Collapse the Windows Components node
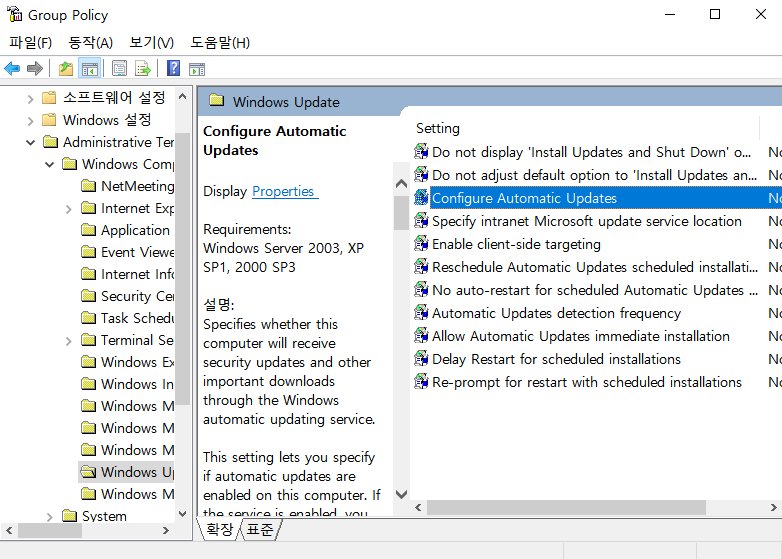782x559 pixels. (x=49, y=165)
